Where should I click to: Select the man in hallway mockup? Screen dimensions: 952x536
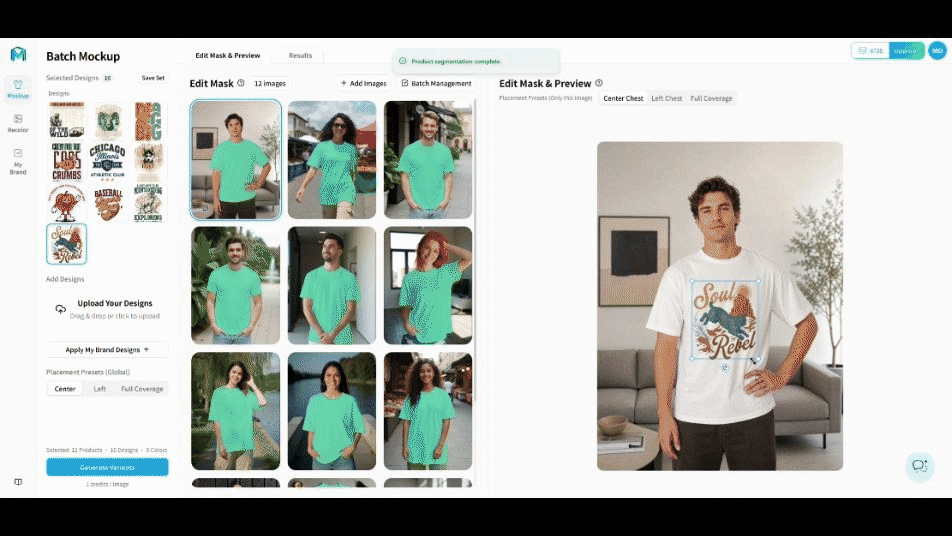point(332,285)
